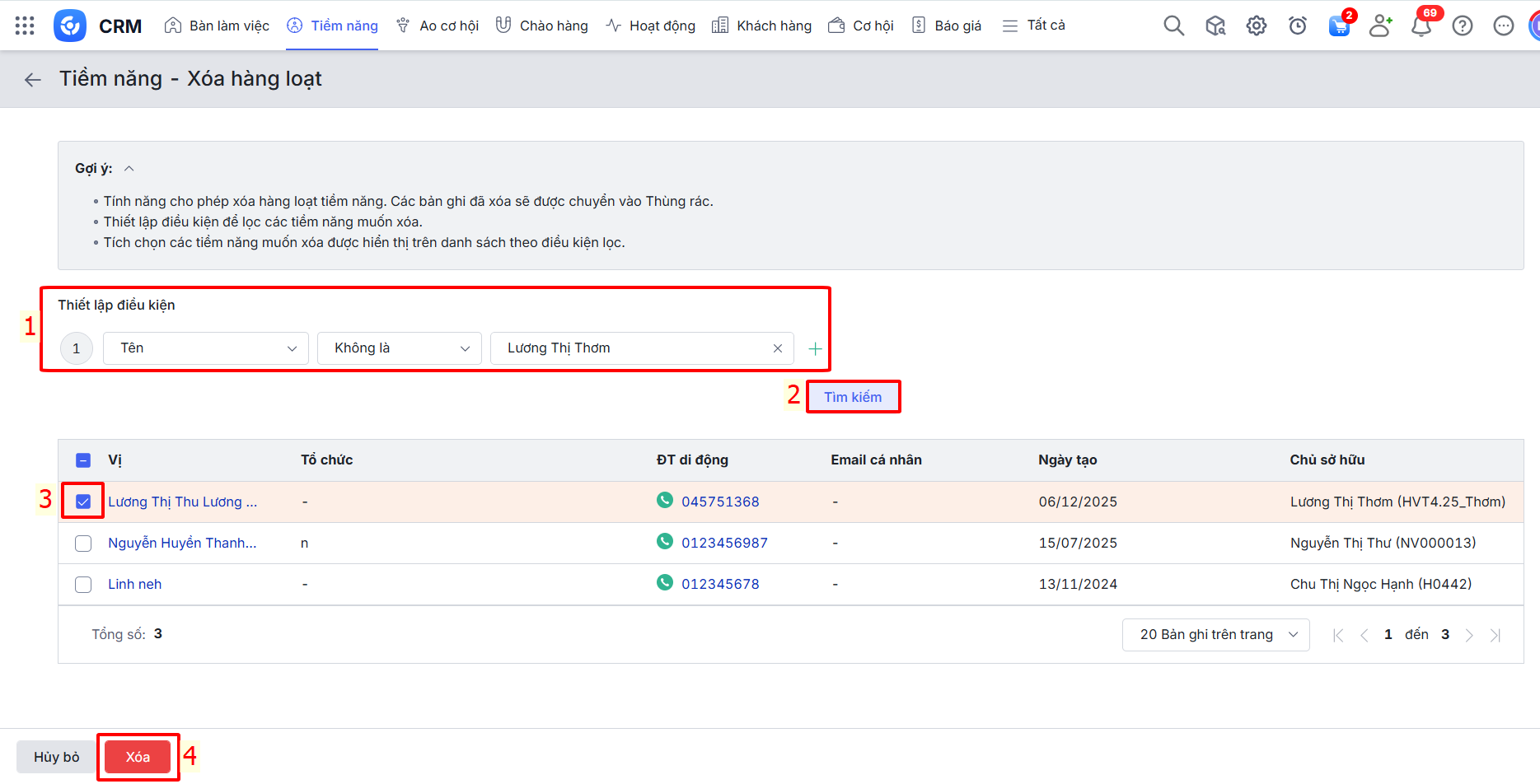The image size is (1540, 784).
Task: Open the alarm clock reminder icon
Action: [x=1297, y=26]
